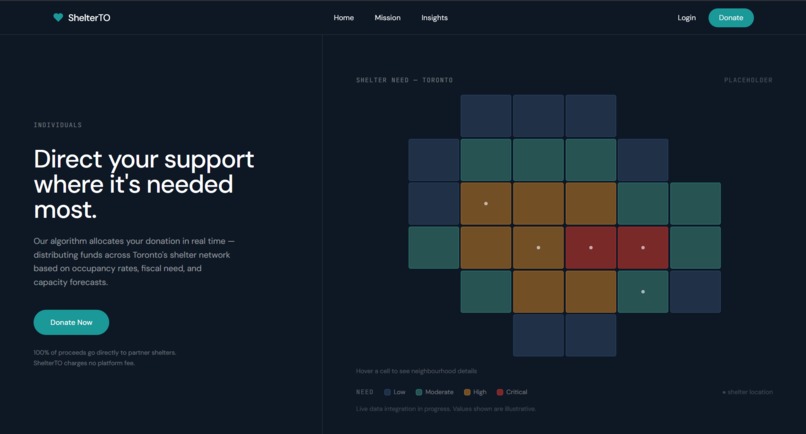Select the Low need legend swatch
Viewport: 806px width, 434px height.
pyautogui.click(x=388, y=392)
